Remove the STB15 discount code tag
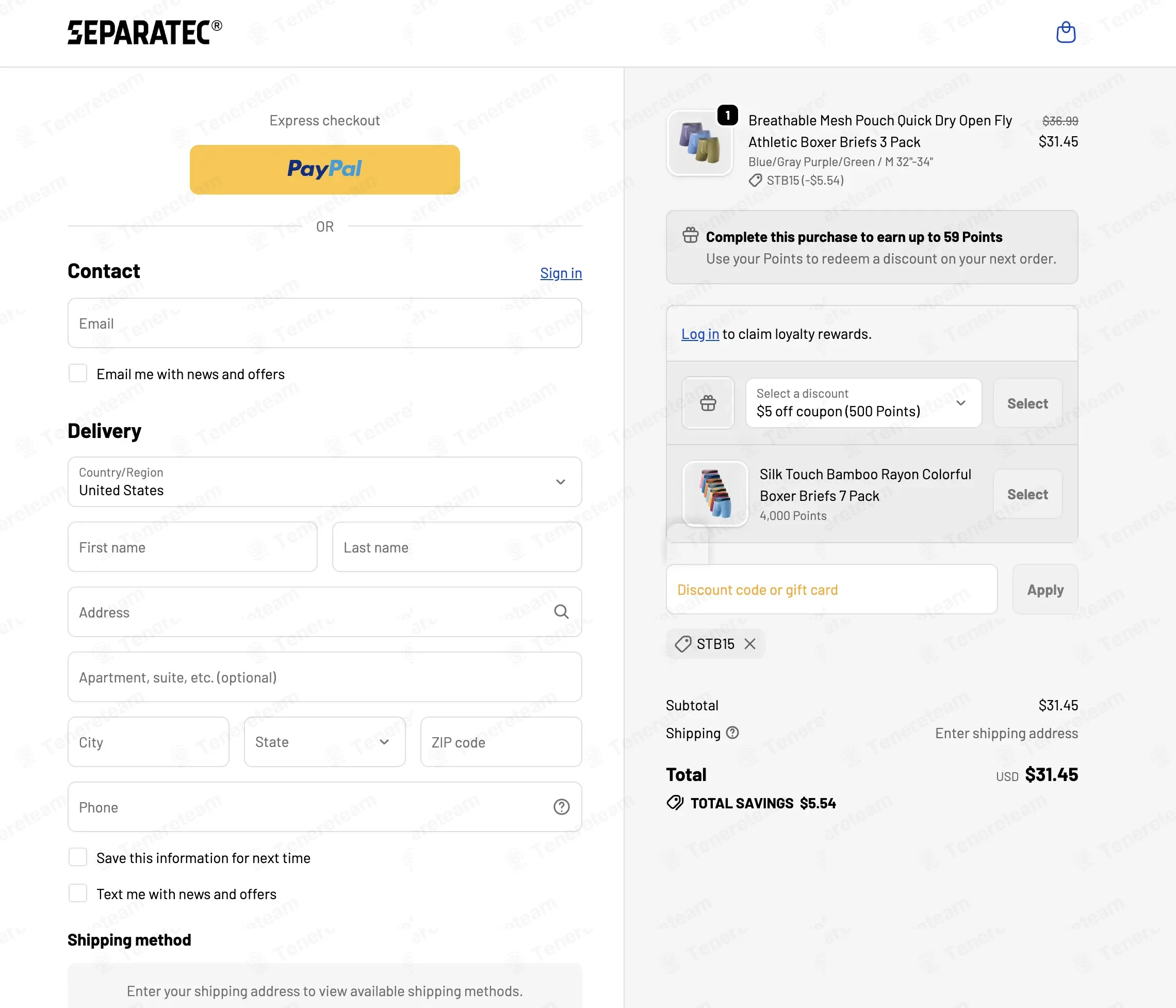Screen dimensions: 1176x1008 (x=750, y=644)
